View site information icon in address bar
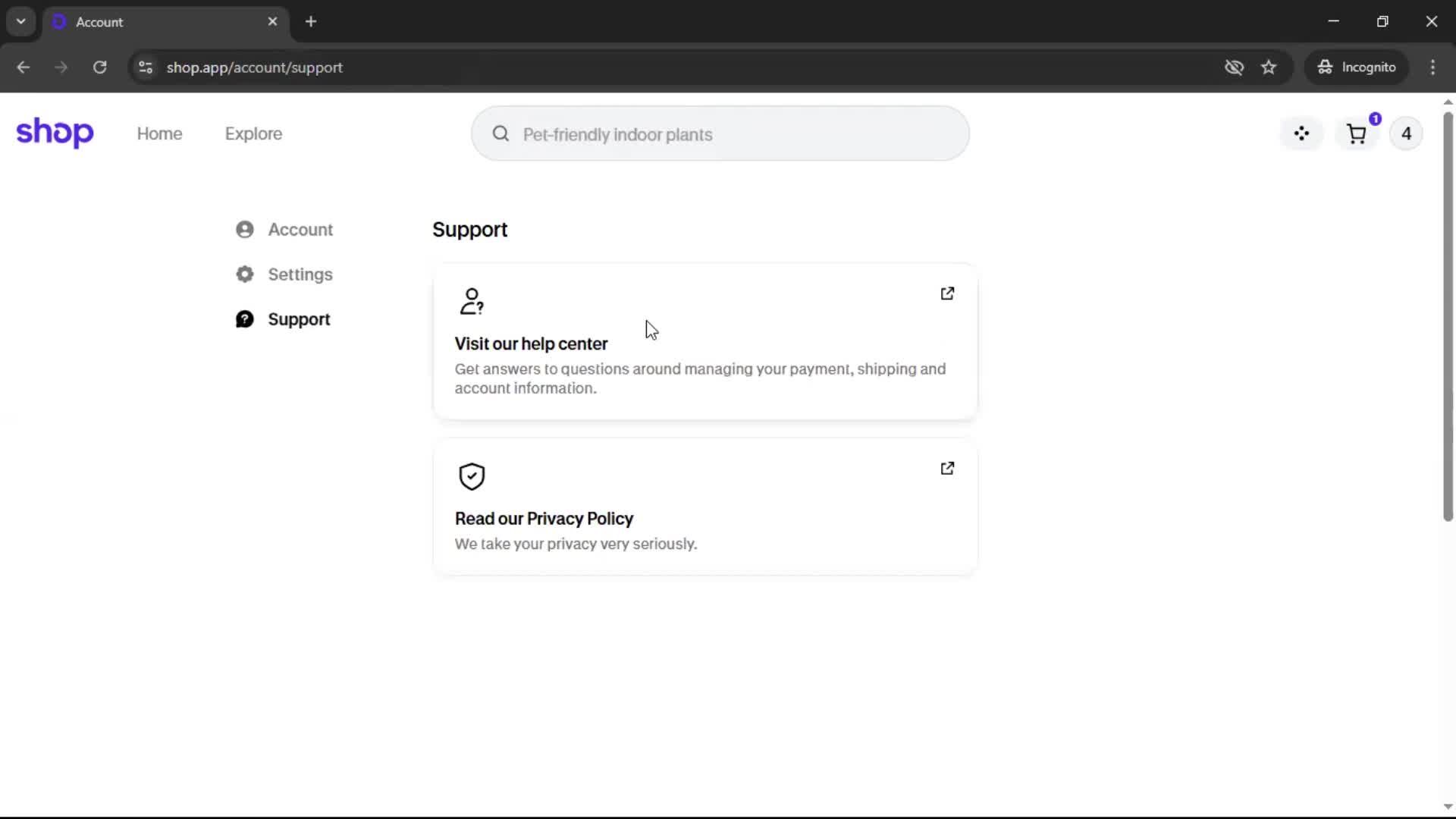 pos(146,67)
